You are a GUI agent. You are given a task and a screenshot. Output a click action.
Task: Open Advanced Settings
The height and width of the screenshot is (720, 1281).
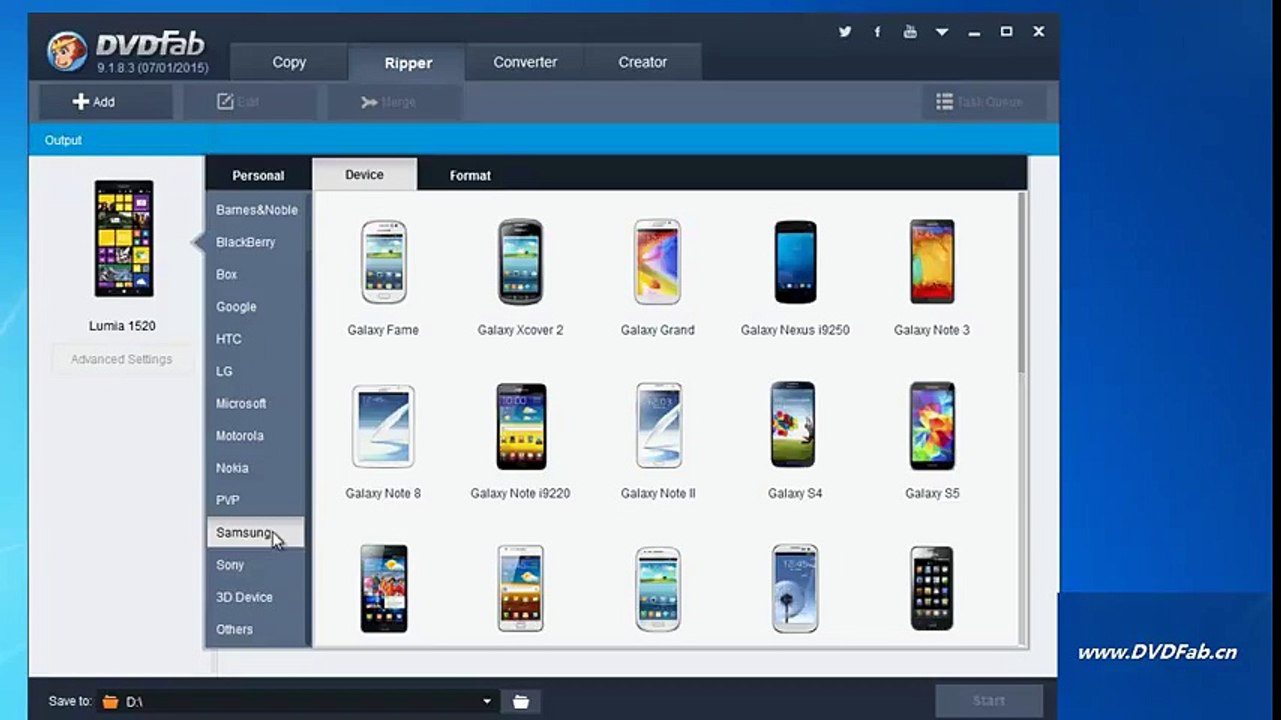(122, 359)
